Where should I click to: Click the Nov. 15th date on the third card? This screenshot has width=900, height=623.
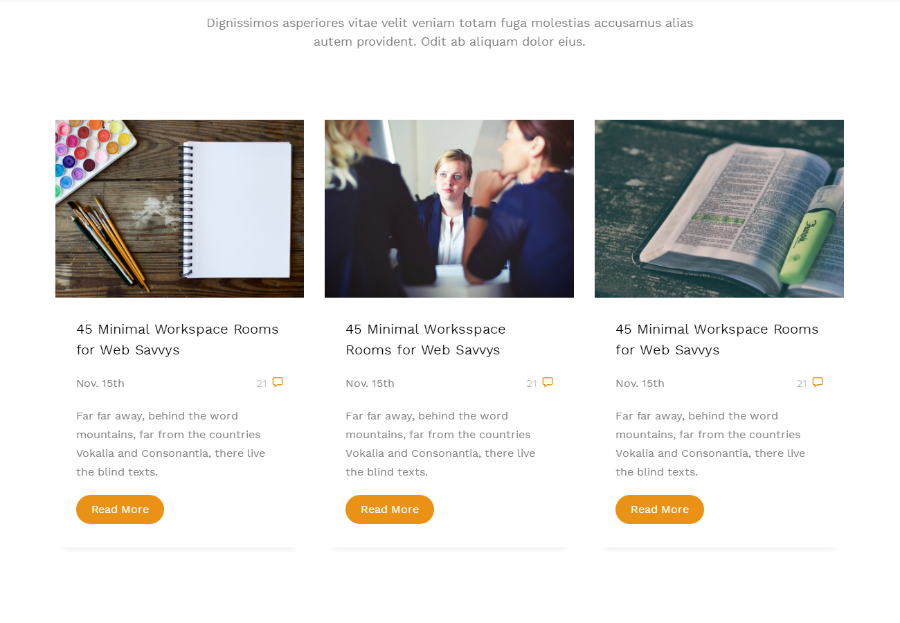(x=640, y=384)
